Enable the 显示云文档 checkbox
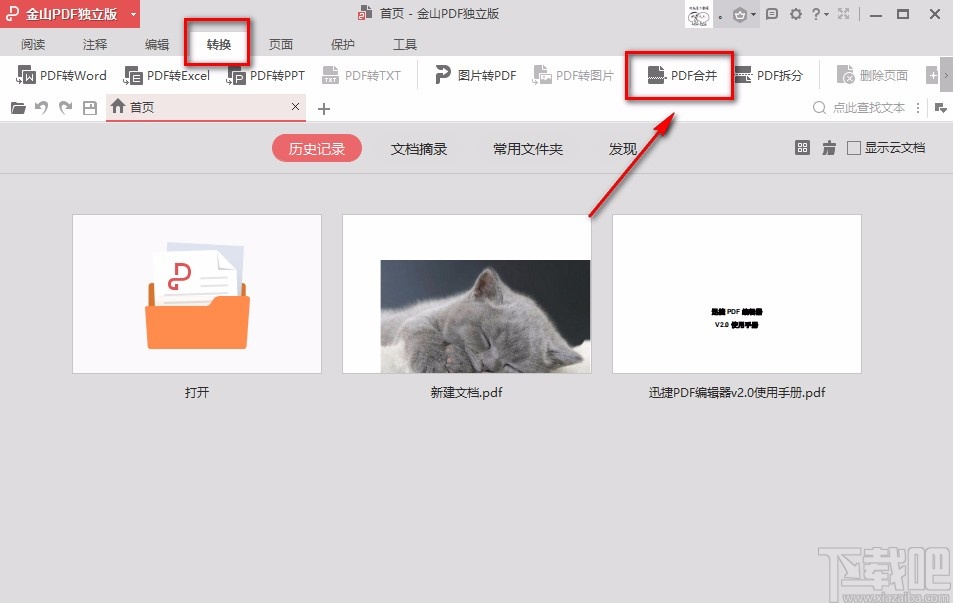This screenshot has width=953, height=603. [853, 148]
